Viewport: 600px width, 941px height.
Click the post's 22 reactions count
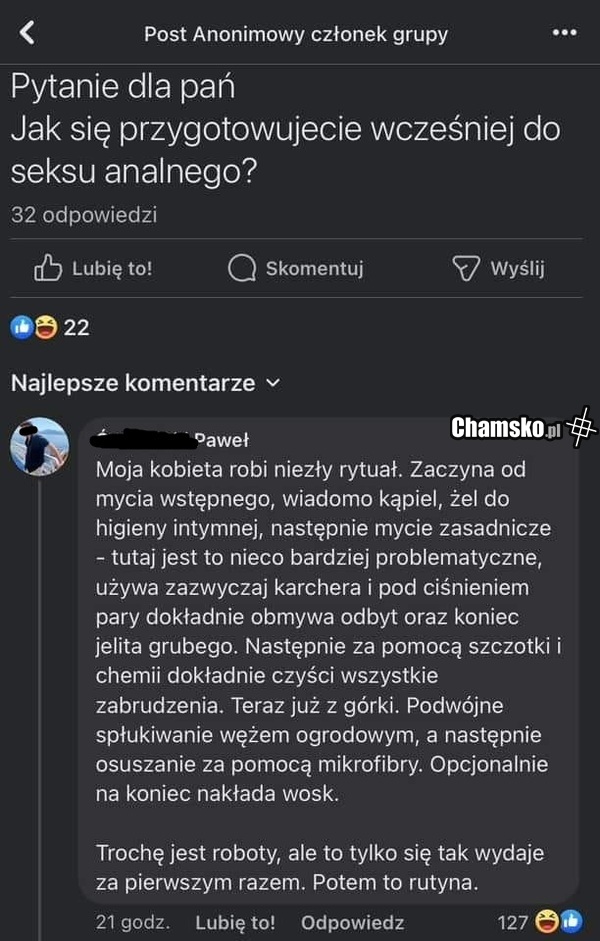click(77, 327)
